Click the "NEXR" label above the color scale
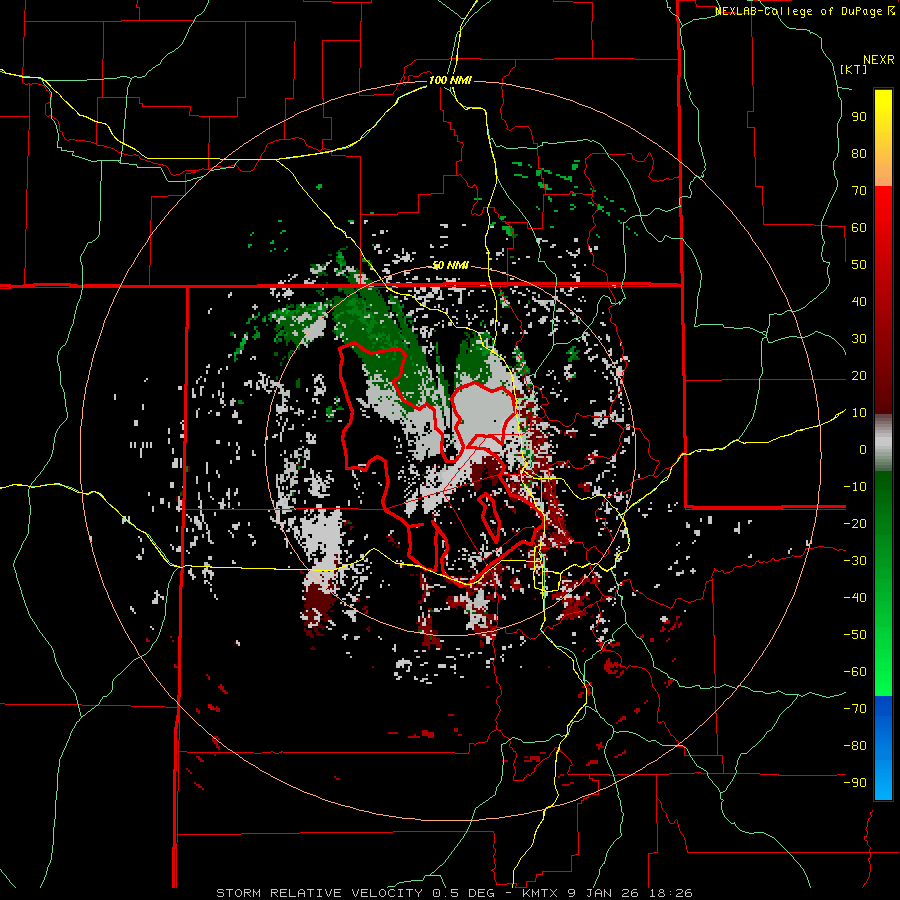This screenshot has height=900, width=900. 879,60
